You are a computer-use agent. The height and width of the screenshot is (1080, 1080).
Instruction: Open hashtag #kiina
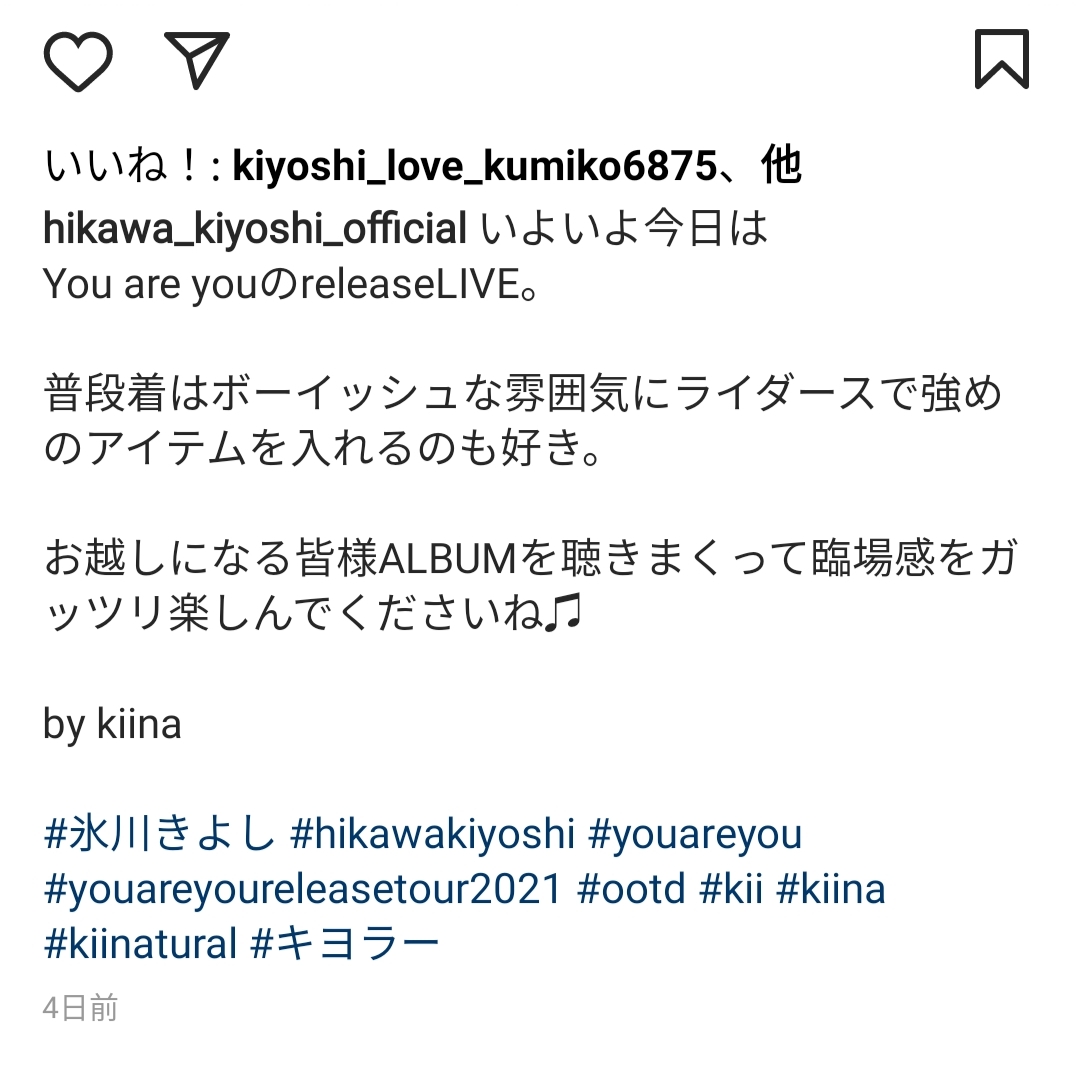831,888
